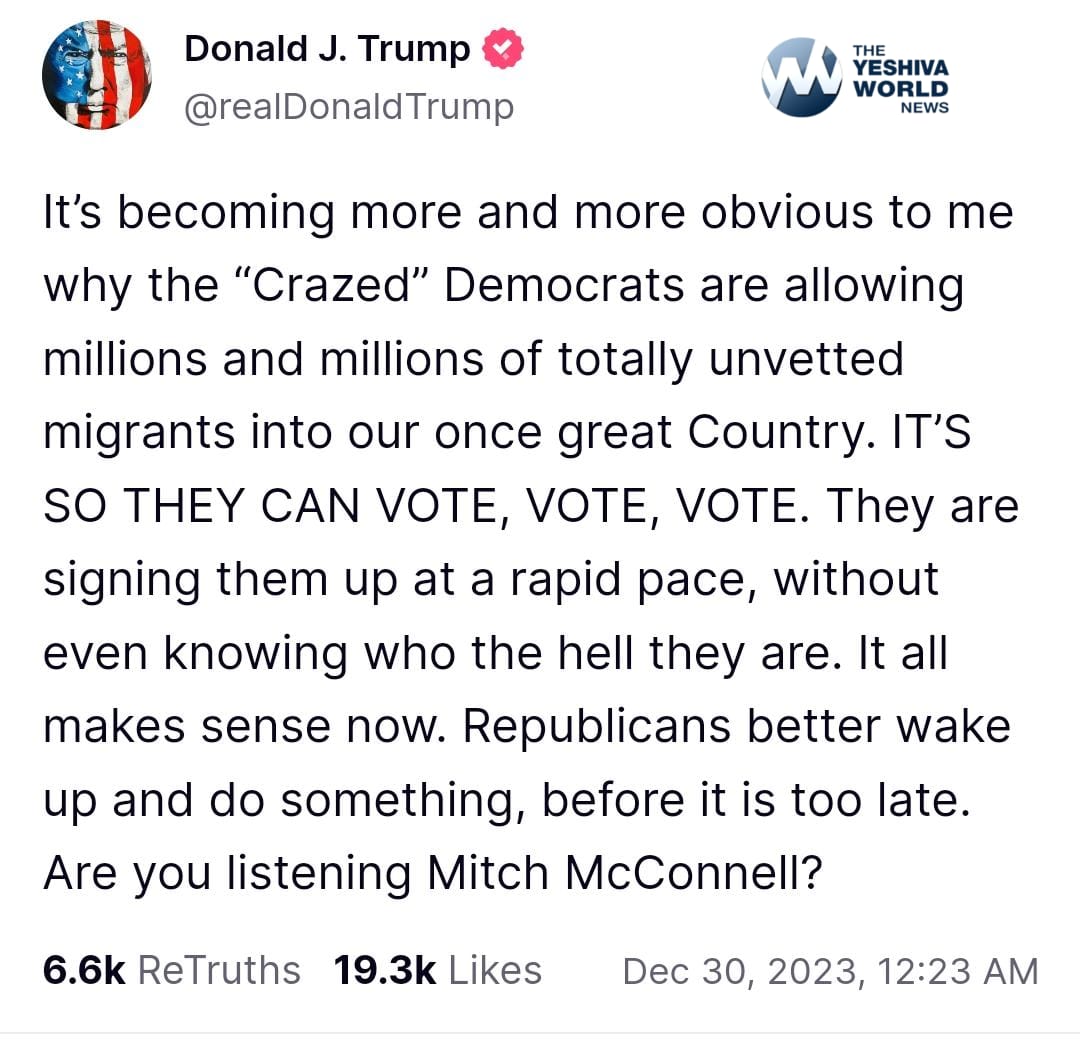
Task: Click Donald J. Trump's profile avatar
Action: [97, 75]
